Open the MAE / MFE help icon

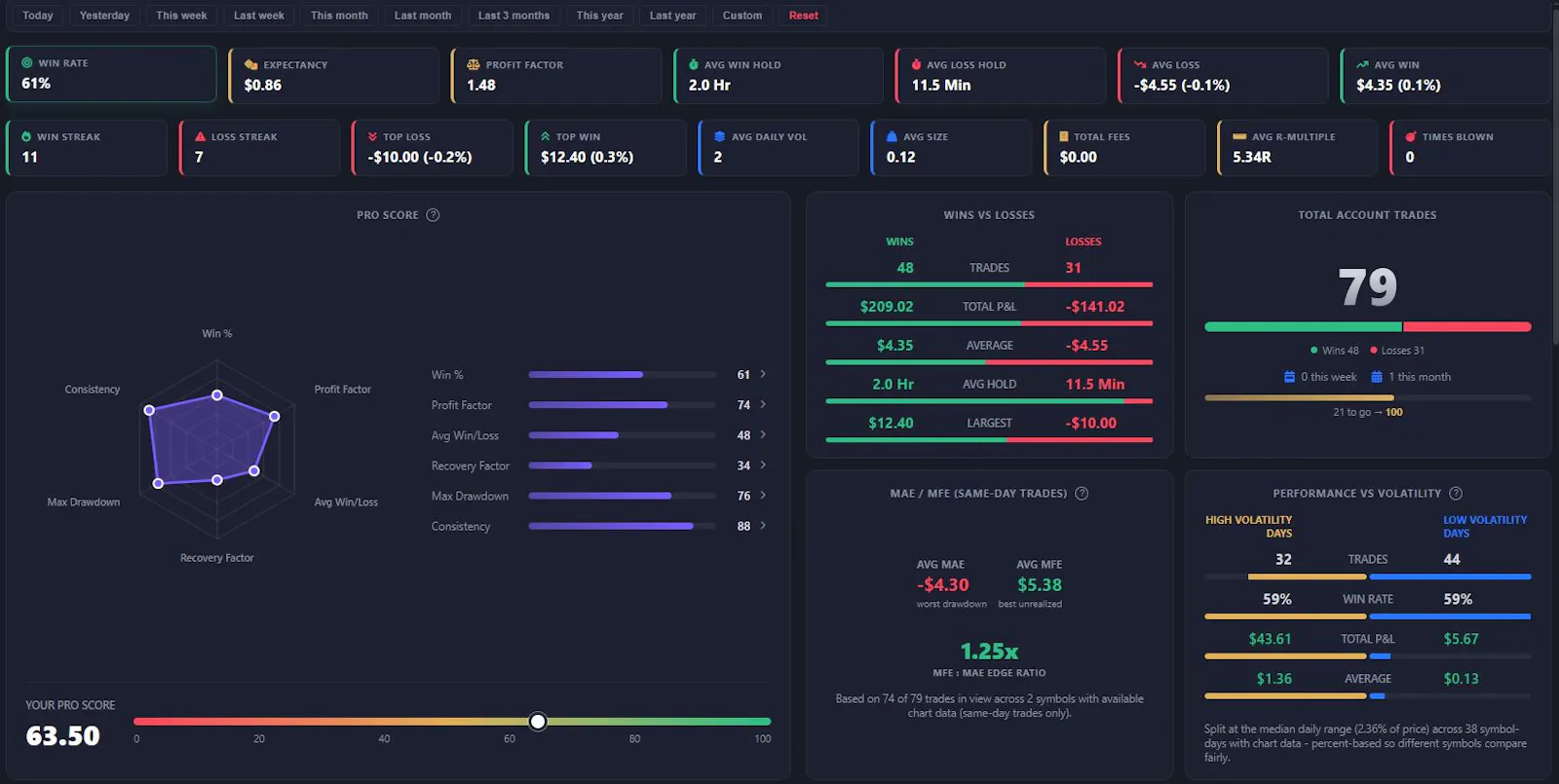tap(1082, 494)
